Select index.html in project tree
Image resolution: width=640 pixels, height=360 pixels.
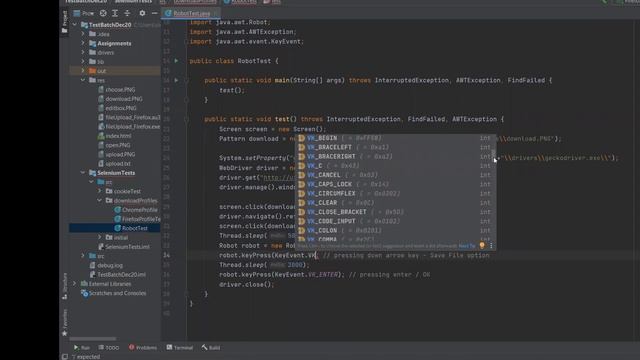pos(118,136)
